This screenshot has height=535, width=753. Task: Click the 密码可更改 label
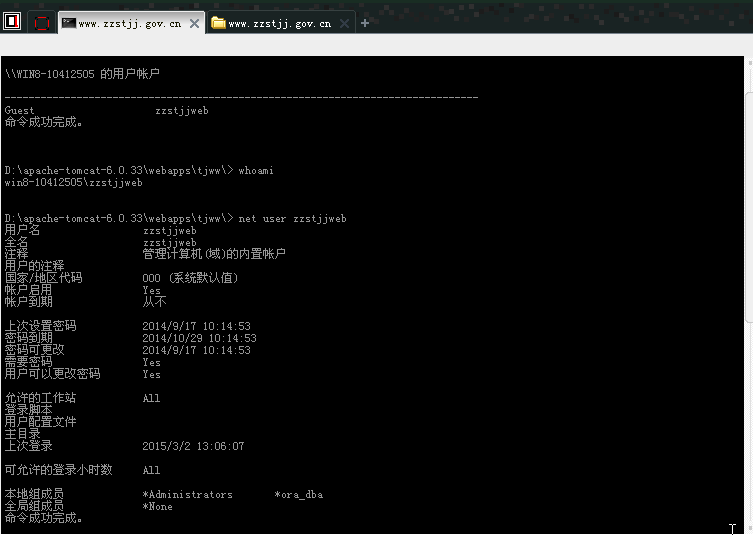pyautogui.click(x=34, y=350)
